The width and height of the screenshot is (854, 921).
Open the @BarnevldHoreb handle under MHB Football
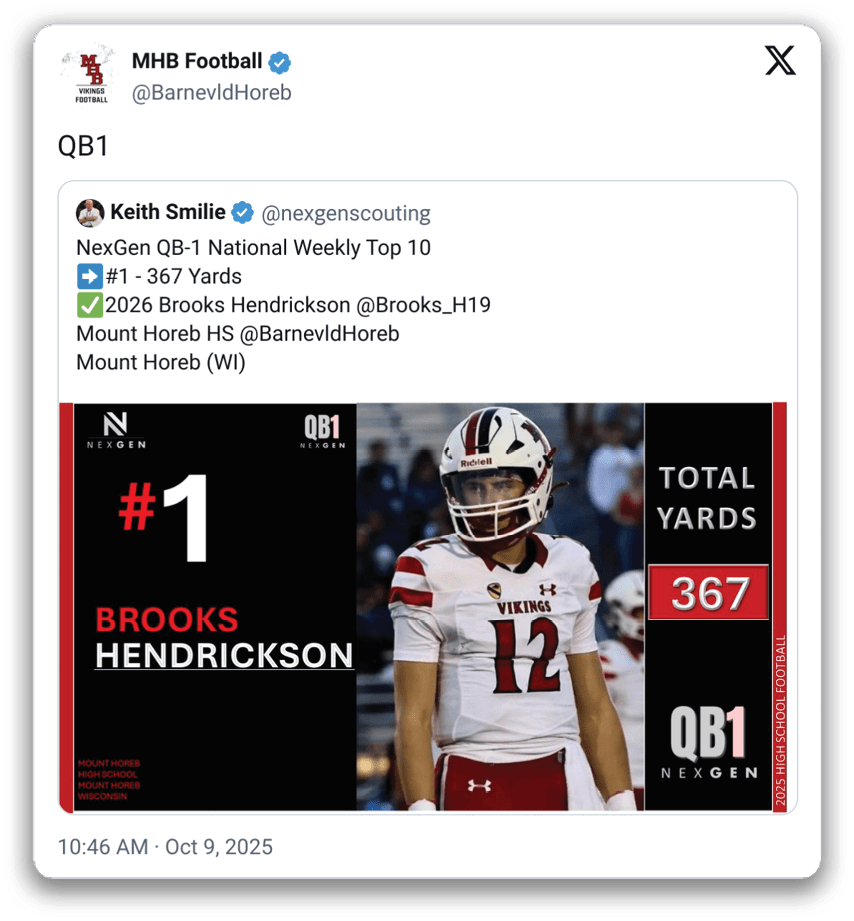(x=211, y=93)
